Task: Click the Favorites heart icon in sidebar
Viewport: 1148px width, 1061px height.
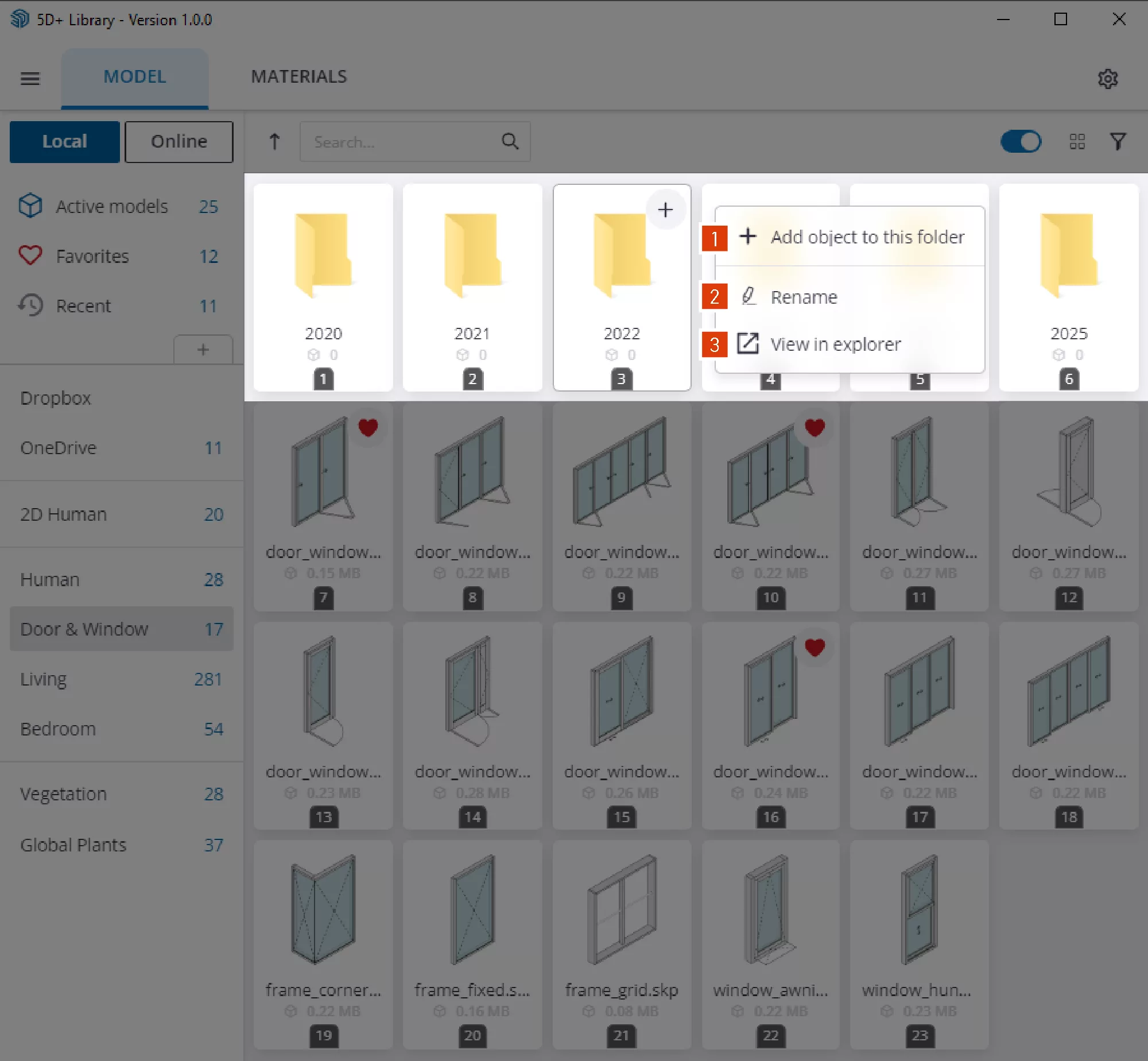Action: (x=30, y=256)
